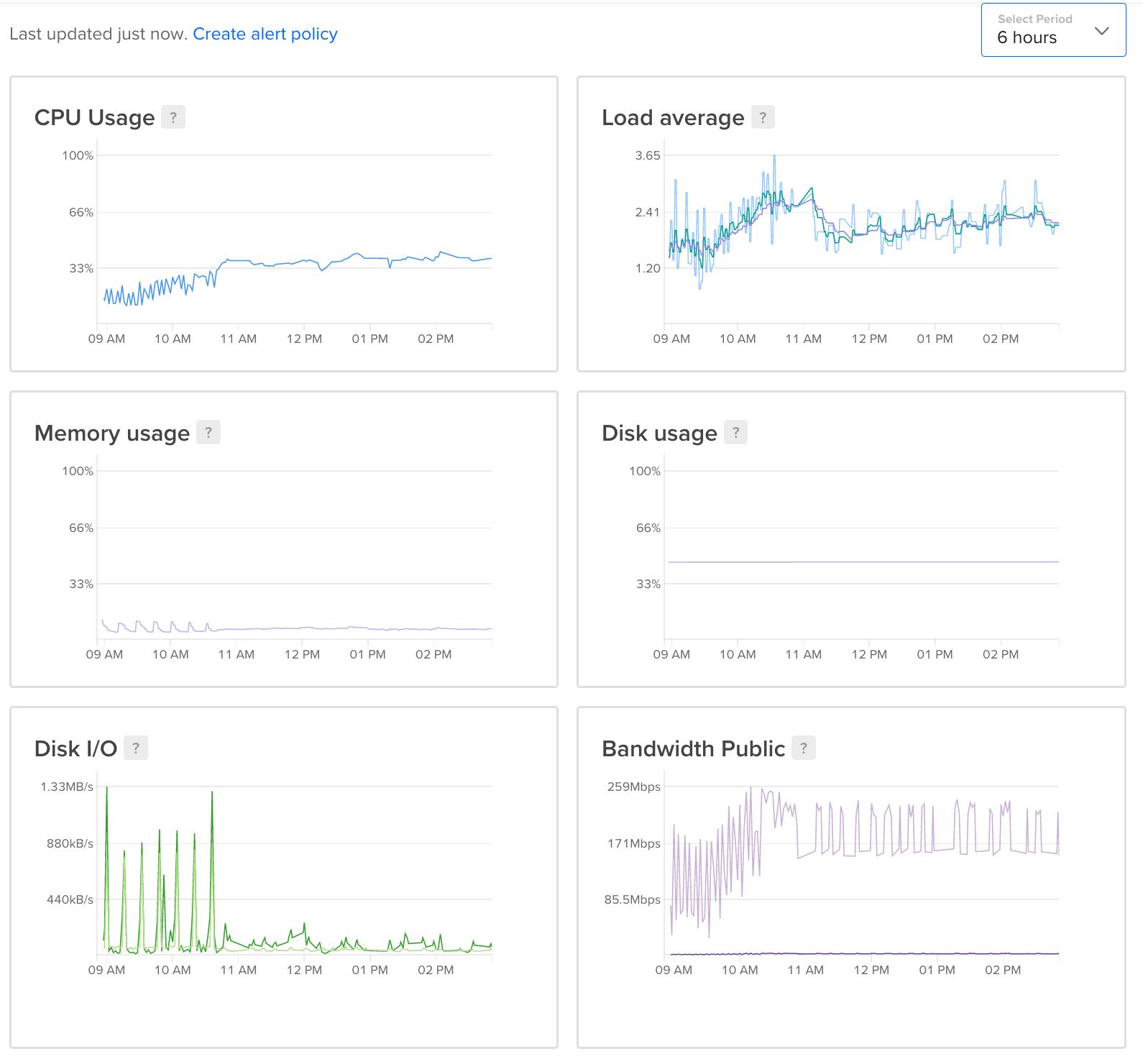
Task: Click the 12 PM tick on Load average chart
Action: 869,339
